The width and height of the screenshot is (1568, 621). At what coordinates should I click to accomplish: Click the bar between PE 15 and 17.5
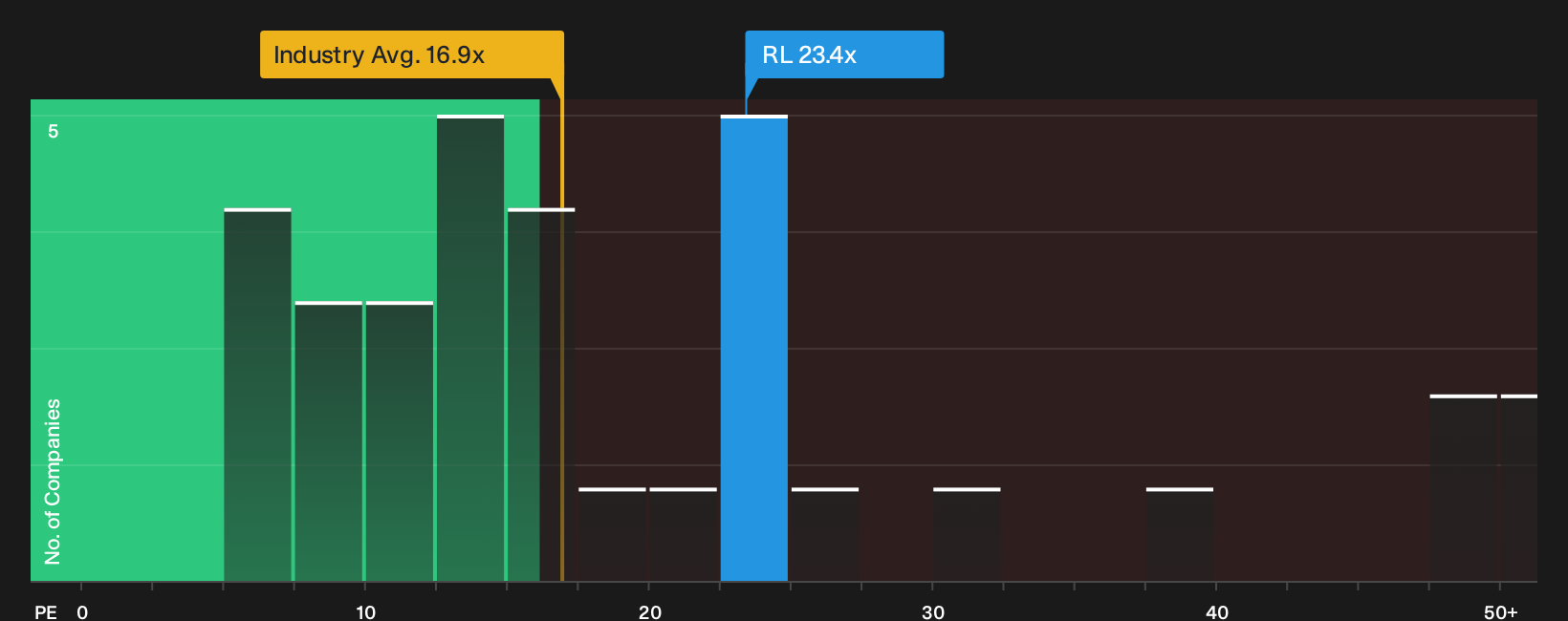click(x=541, y=395)
